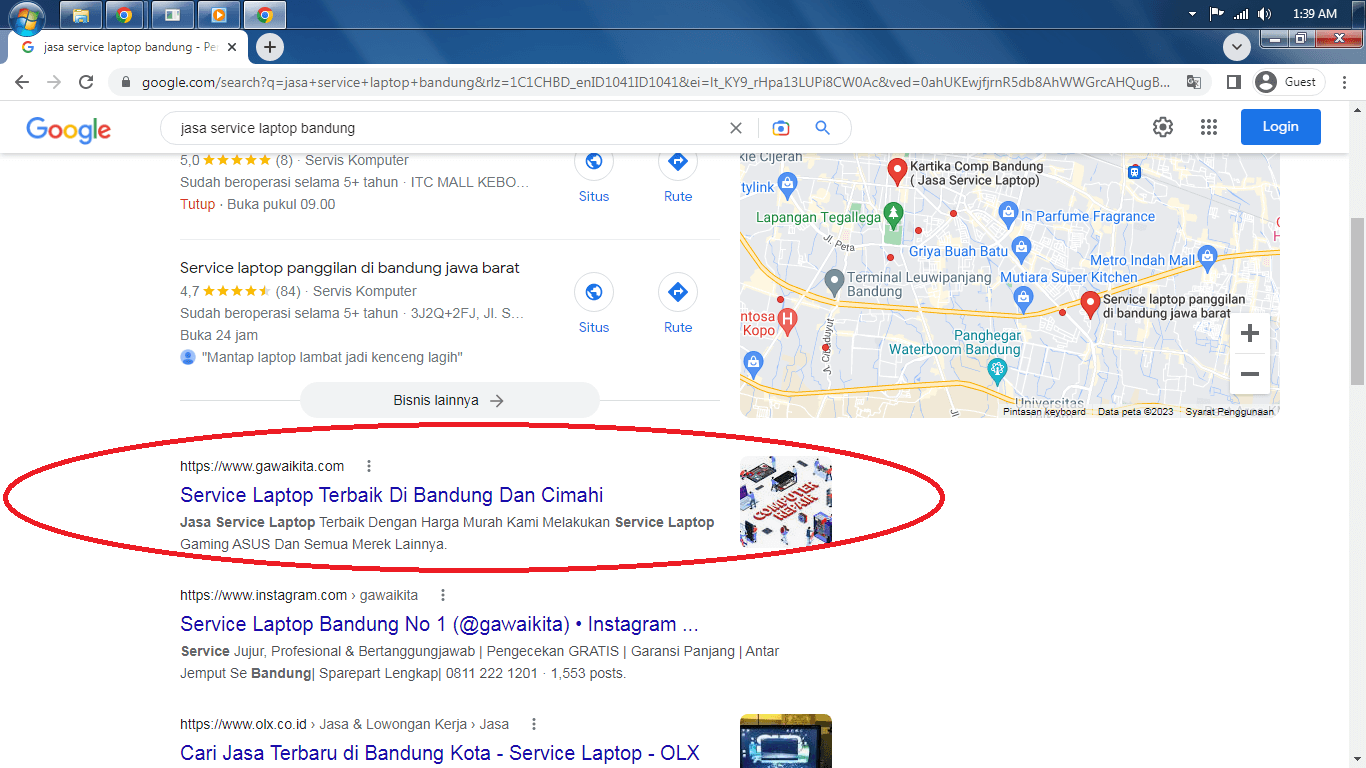Zoom out on the map
This screenshot has width=1366, height=768.
point(1249,374)
